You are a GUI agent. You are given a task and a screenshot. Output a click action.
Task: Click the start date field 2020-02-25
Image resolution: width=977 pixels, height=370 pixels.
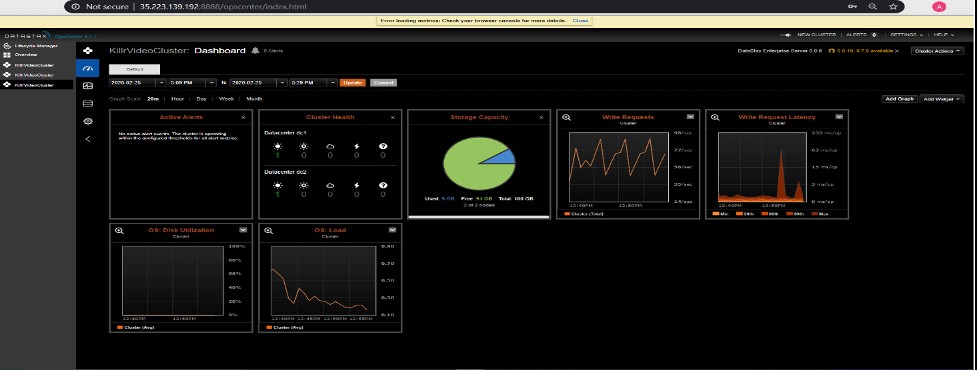(133, 82)
